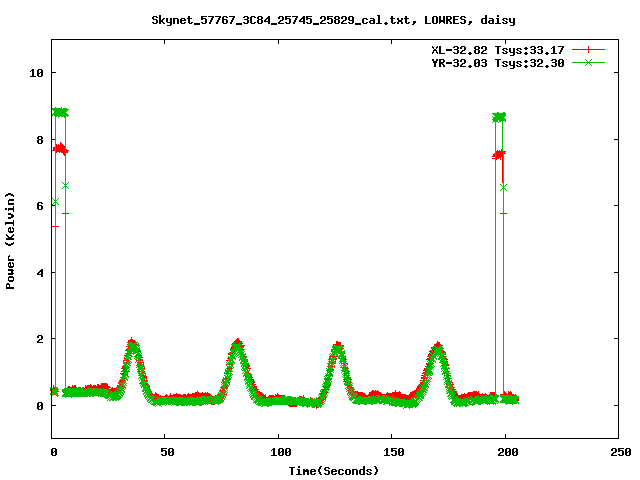
Task: Click the y-axis tick label 10
Action: coord(36,73)
